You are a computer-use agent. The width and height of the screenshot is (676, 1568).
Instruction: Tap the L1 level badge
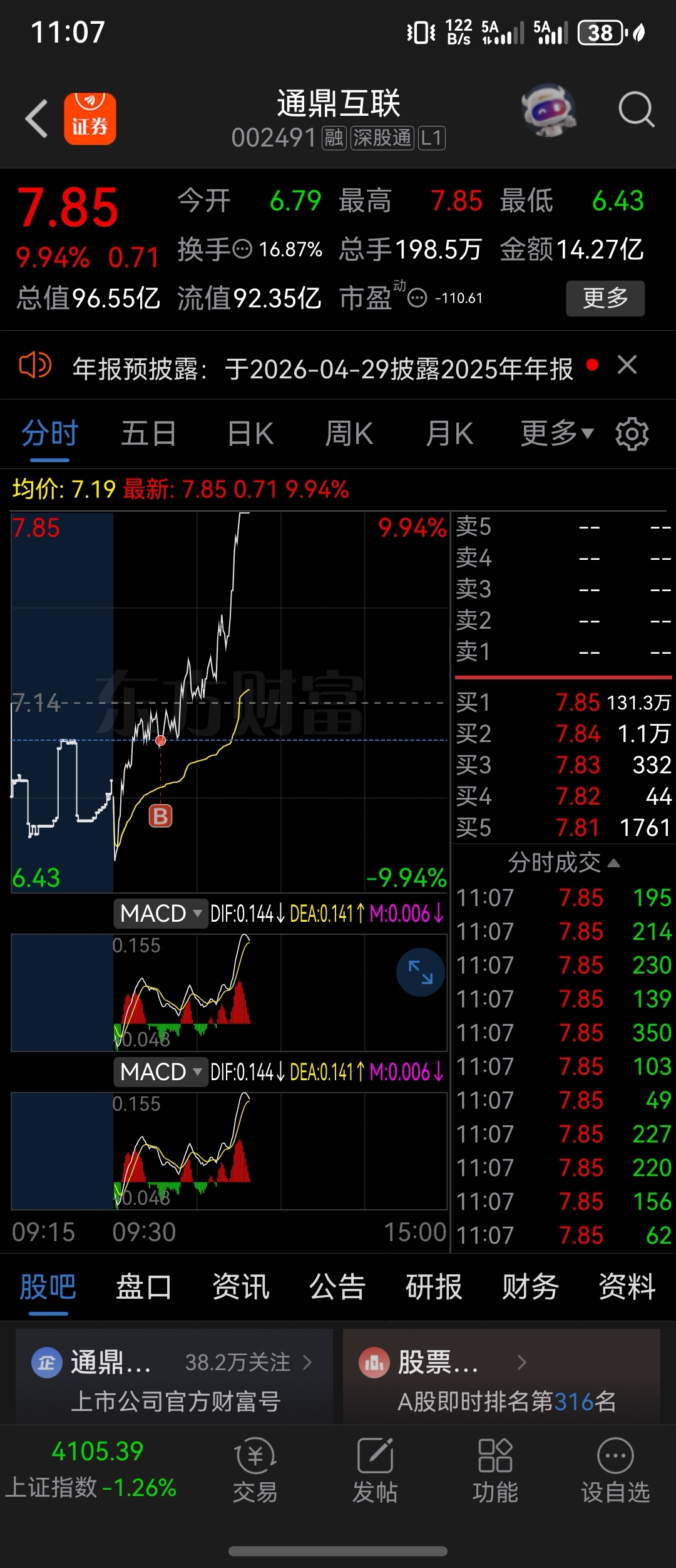431,138
